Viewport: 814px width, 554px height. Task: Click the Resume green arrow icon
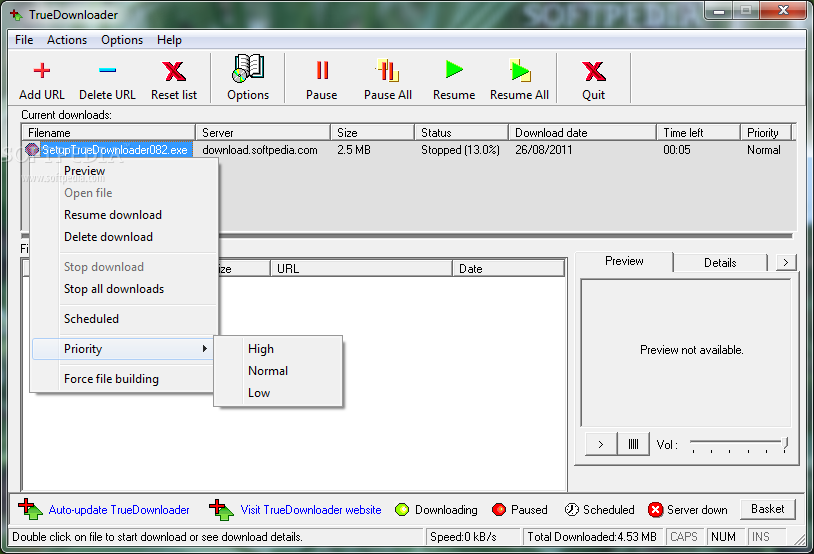pos(454,70)
